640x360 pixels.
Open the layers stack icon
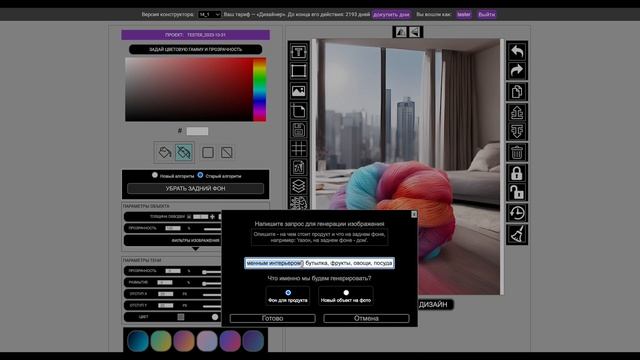(x=298, y=186)
